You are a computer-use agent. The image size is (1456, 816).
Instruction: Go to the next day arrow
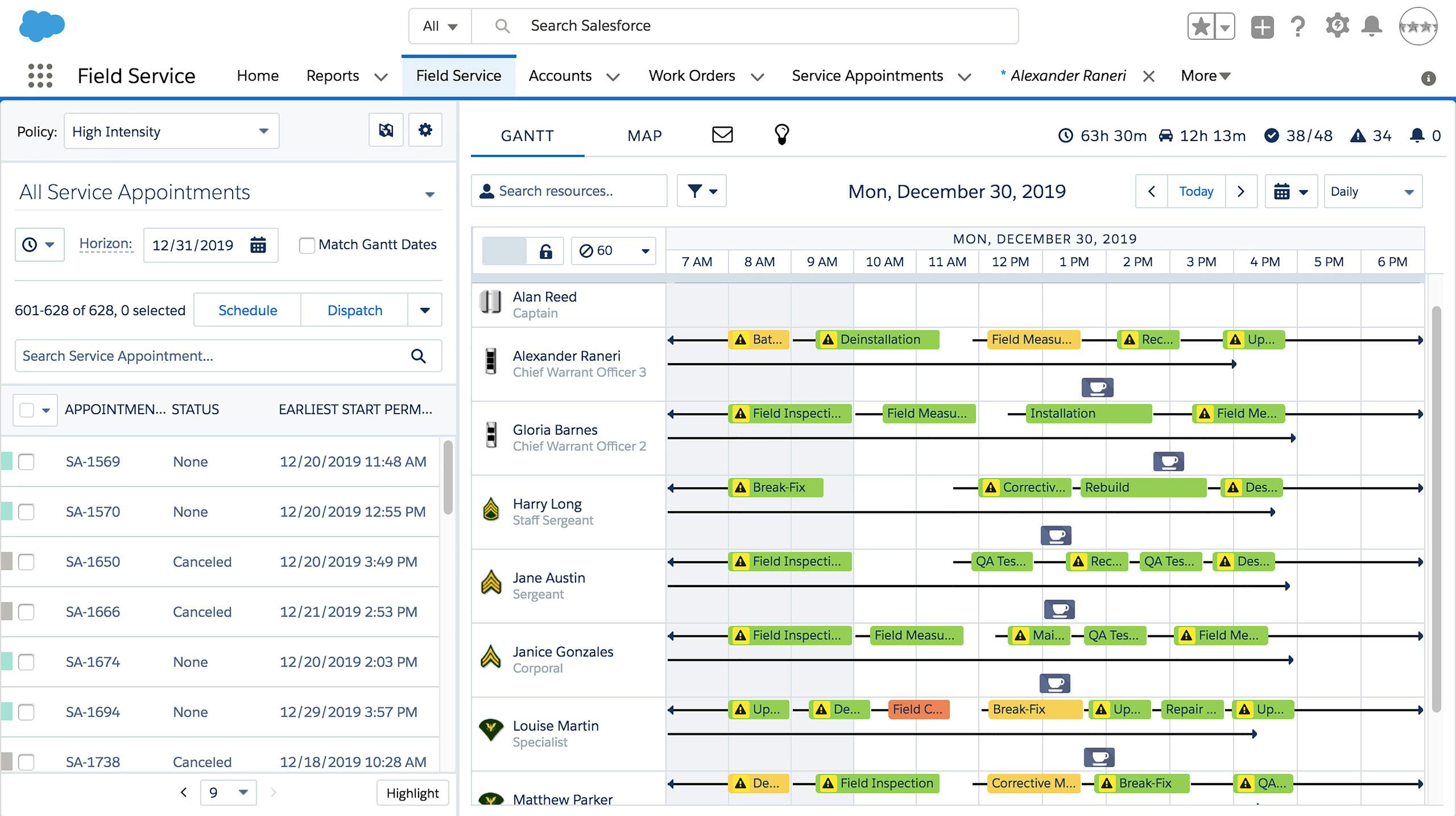point(1241,191)
